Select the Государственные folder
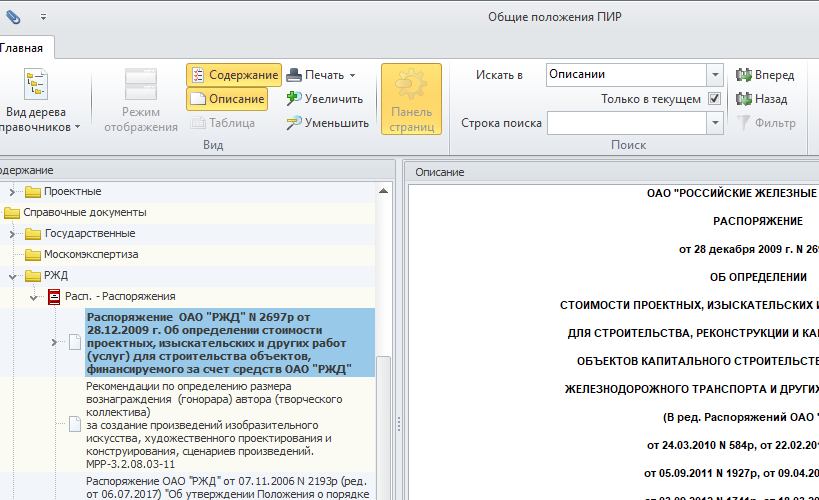Screen dimensions: 819x500 pos(89,233)
